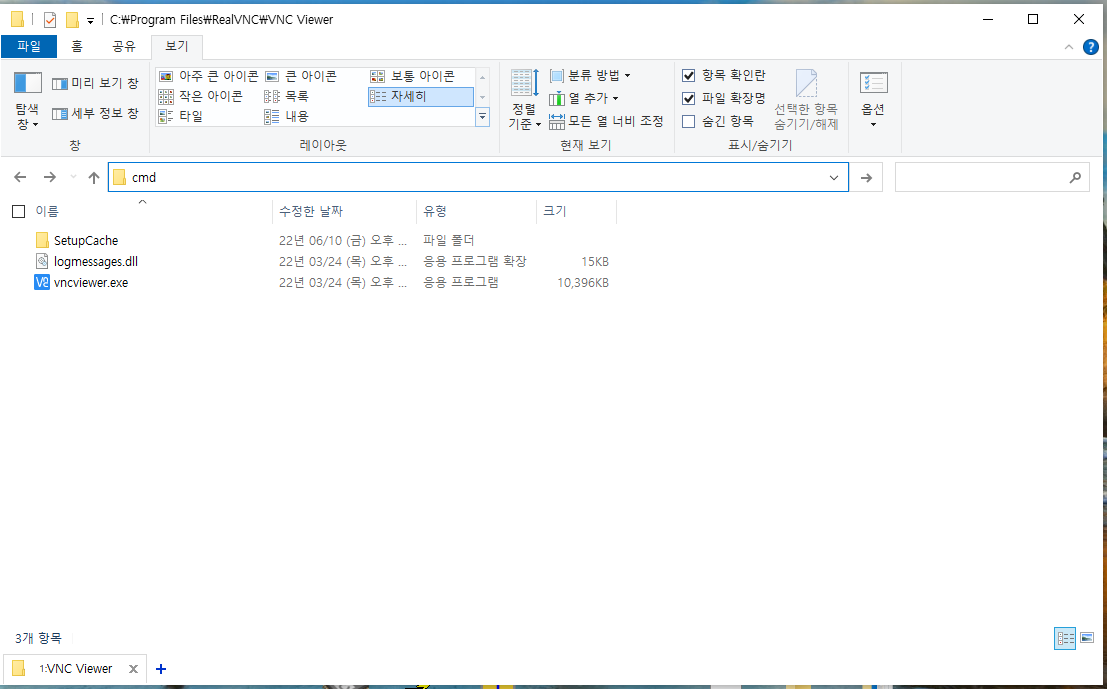
Task: Add a new tab with plus button
Action: (161, 669)
